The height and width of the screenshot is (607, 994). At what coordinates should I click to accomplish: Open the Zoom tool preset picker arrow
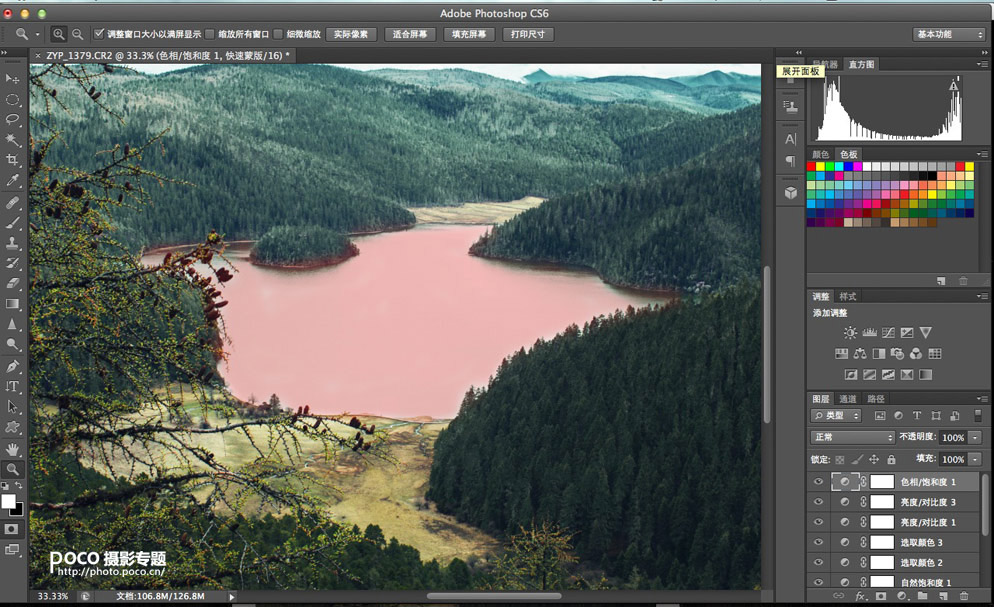(37, 34)
